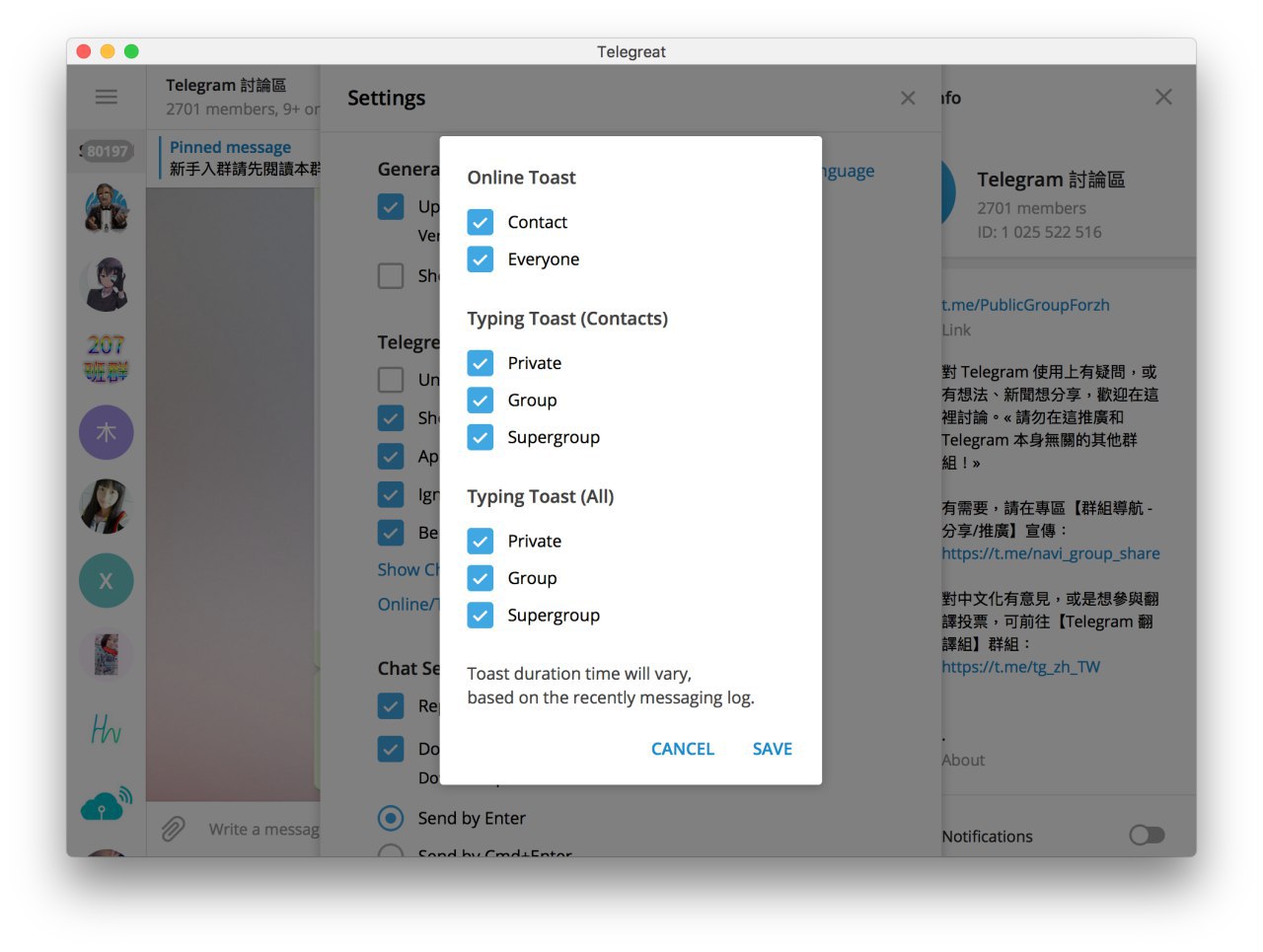The height and width of the screenshot is (952, 1263).
Task: Open the blue cloud chat icon
Action: click(x=106, y=804)
